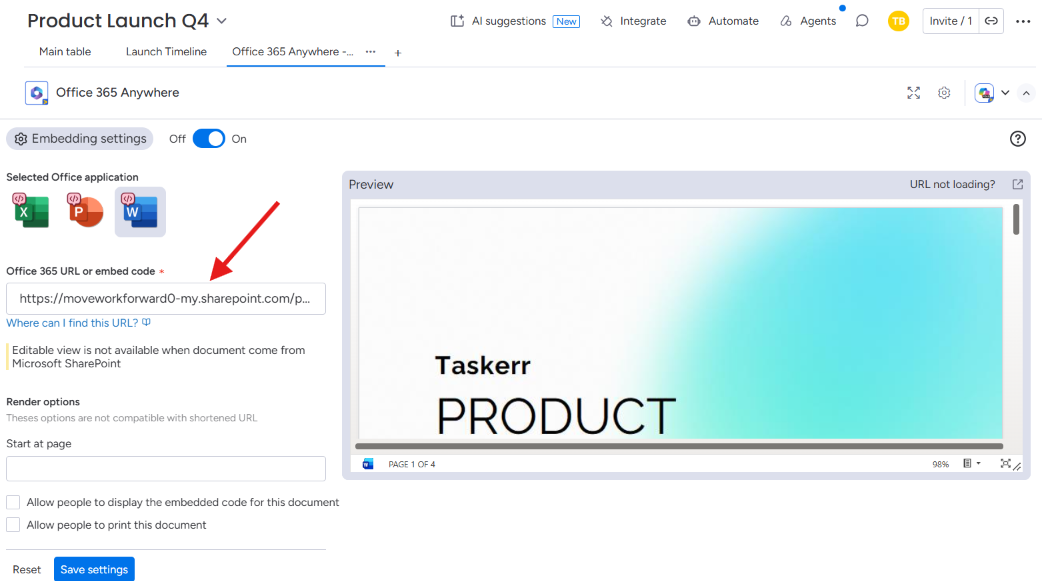This screenshot has width=1042, height=583.
Task: Open the preview page layout dropdown
Action: 972,464
